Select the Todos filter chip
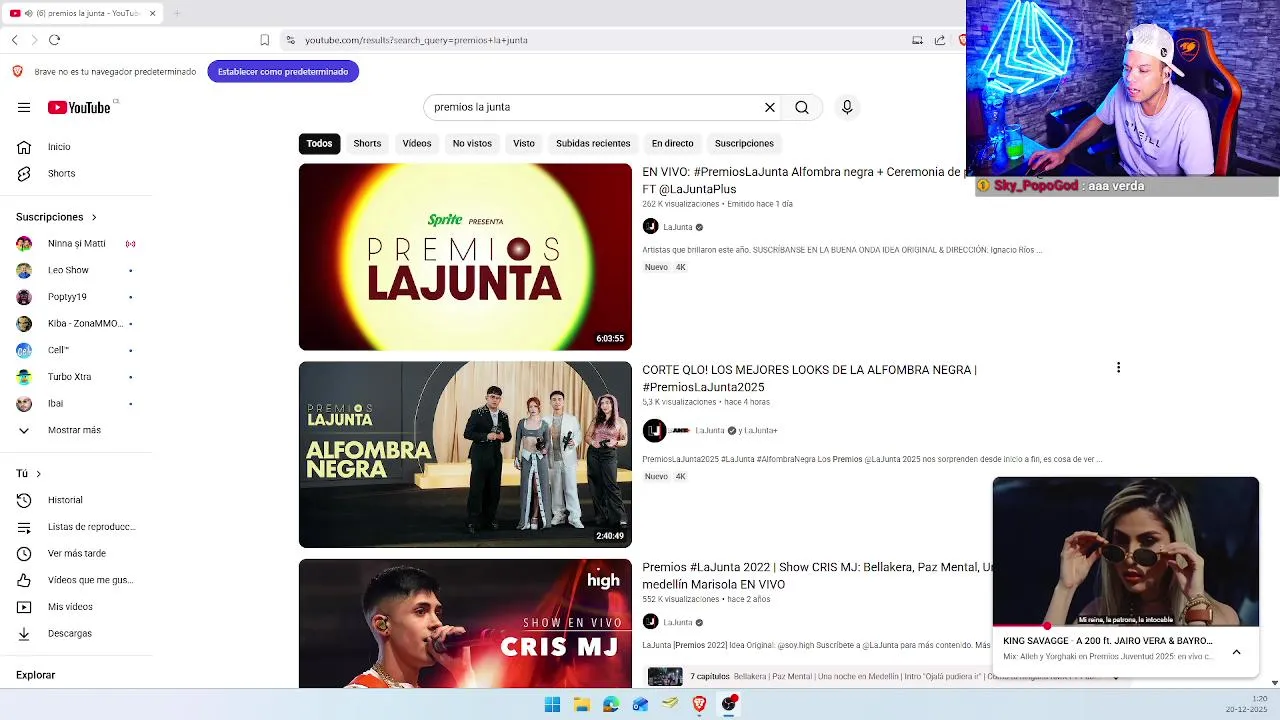The image size is (1280, 720). [x=319, y=143]
